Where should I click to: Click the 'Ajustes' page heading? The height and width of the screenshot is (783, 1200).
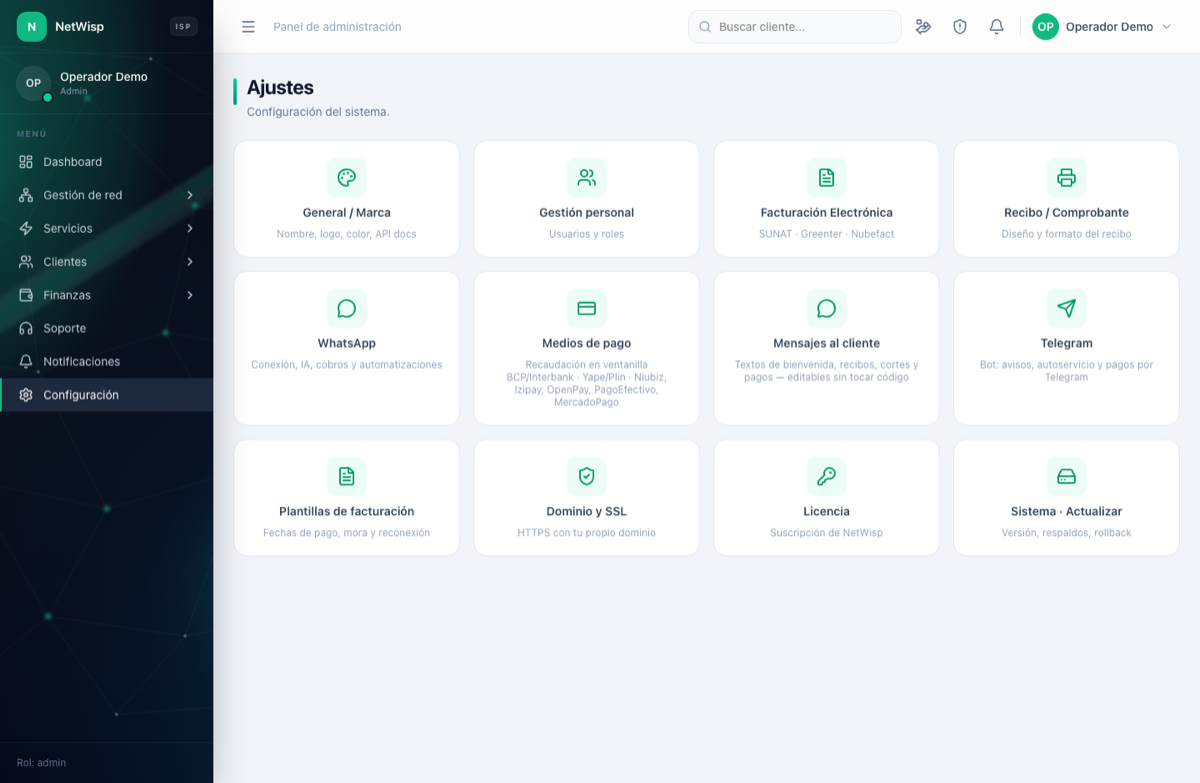tap(280, 88)
